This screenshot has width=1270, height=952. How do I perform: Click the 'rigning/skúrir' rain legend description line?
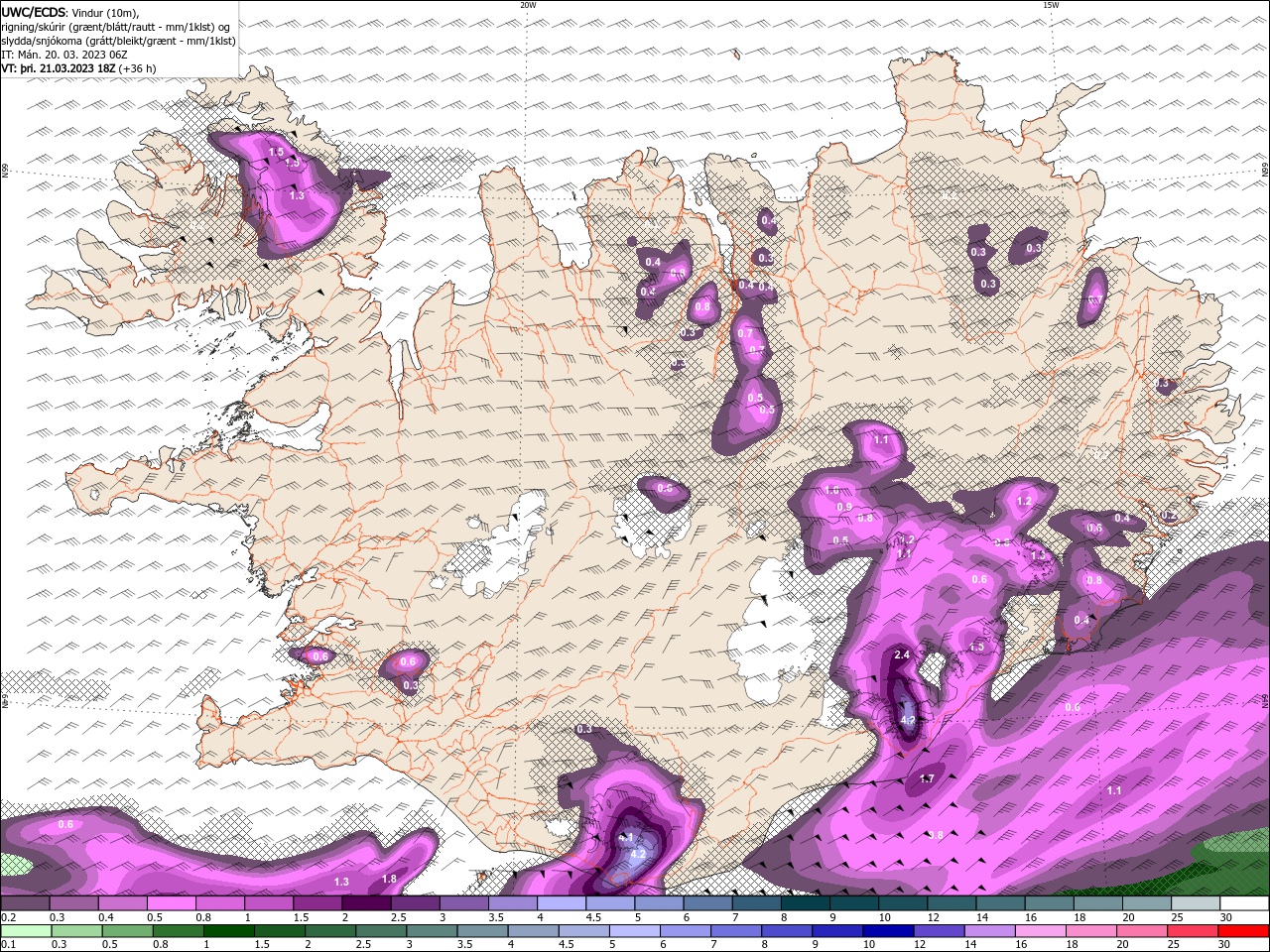(115, 26)
